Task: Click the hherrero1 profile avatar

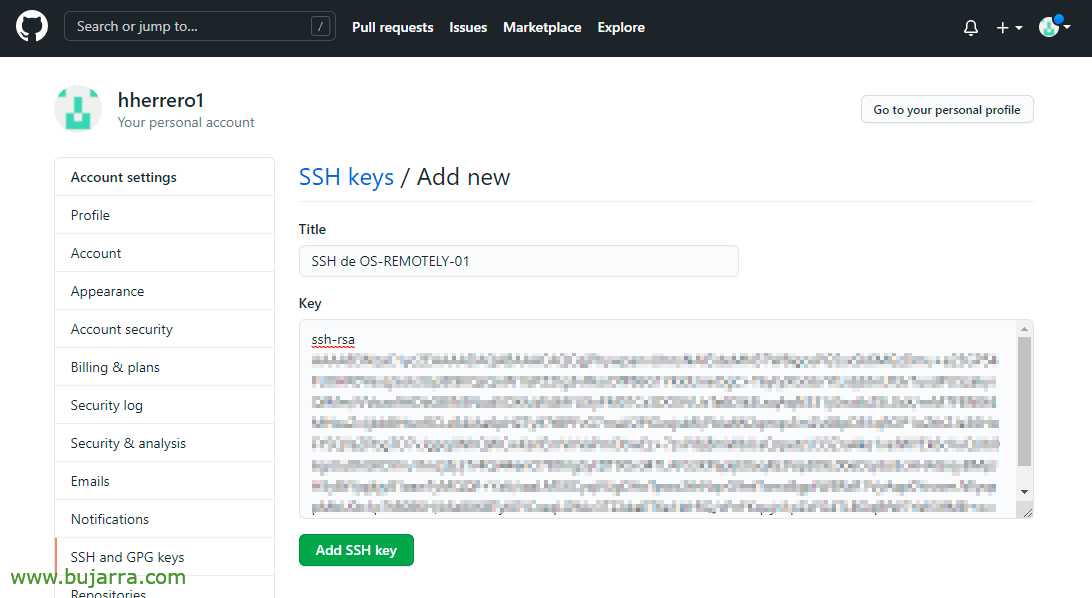Action: 78,109
